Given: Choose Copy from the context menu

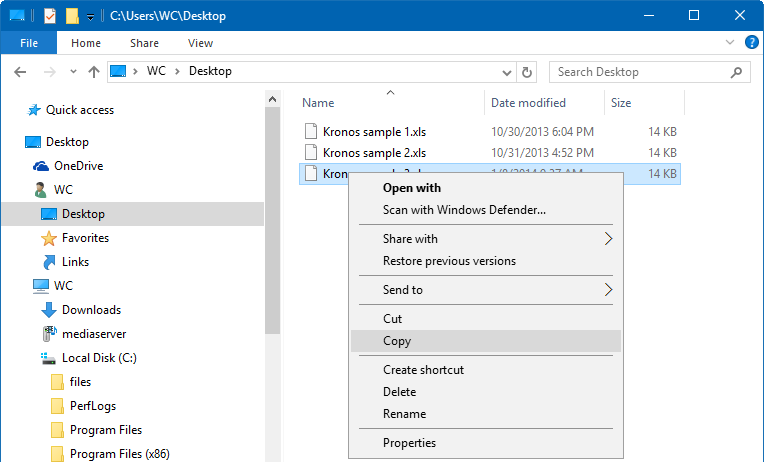Looking at the screenshot, I should [x=397, y=341].
